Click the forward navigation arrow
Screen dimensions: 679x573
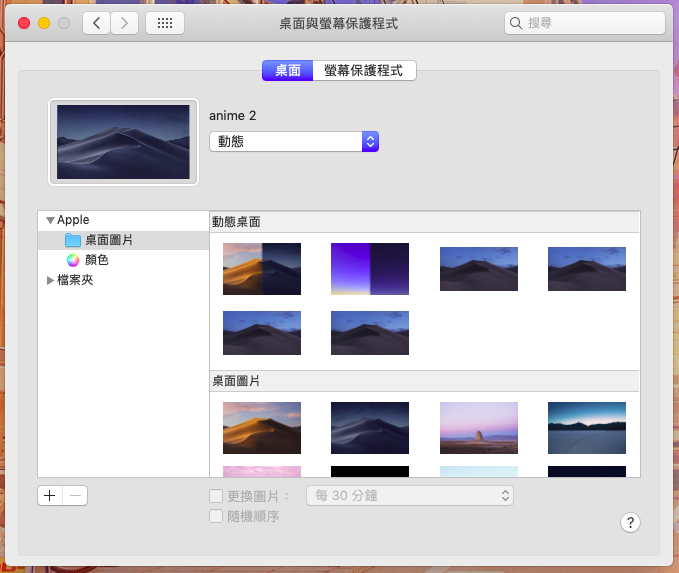point(124,22)
